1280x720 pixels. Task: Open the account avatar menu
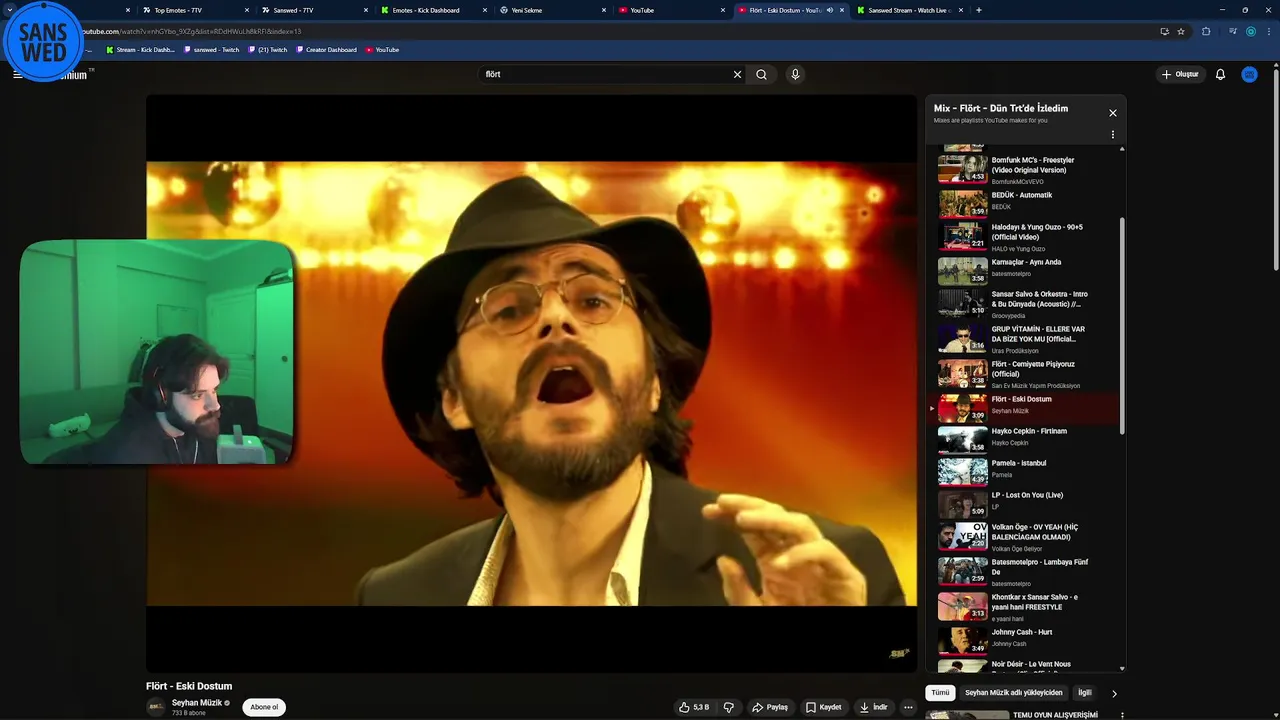click(x=1249, y=74)
